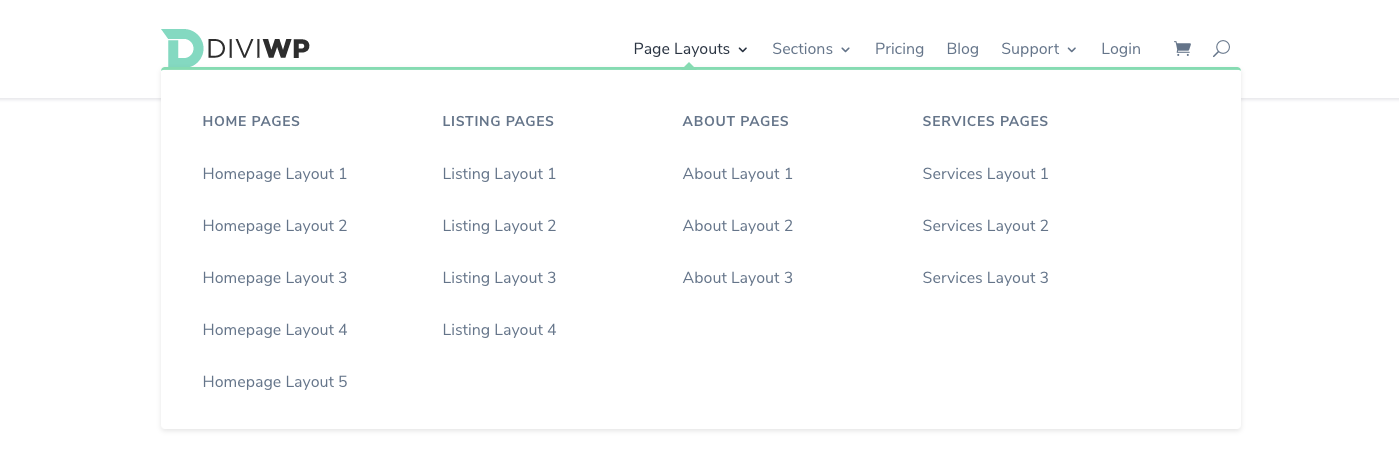Screen dimensions: 1399x455
Task: Click the LISTING PAGES column heading
Action: [x=498, y=121]
